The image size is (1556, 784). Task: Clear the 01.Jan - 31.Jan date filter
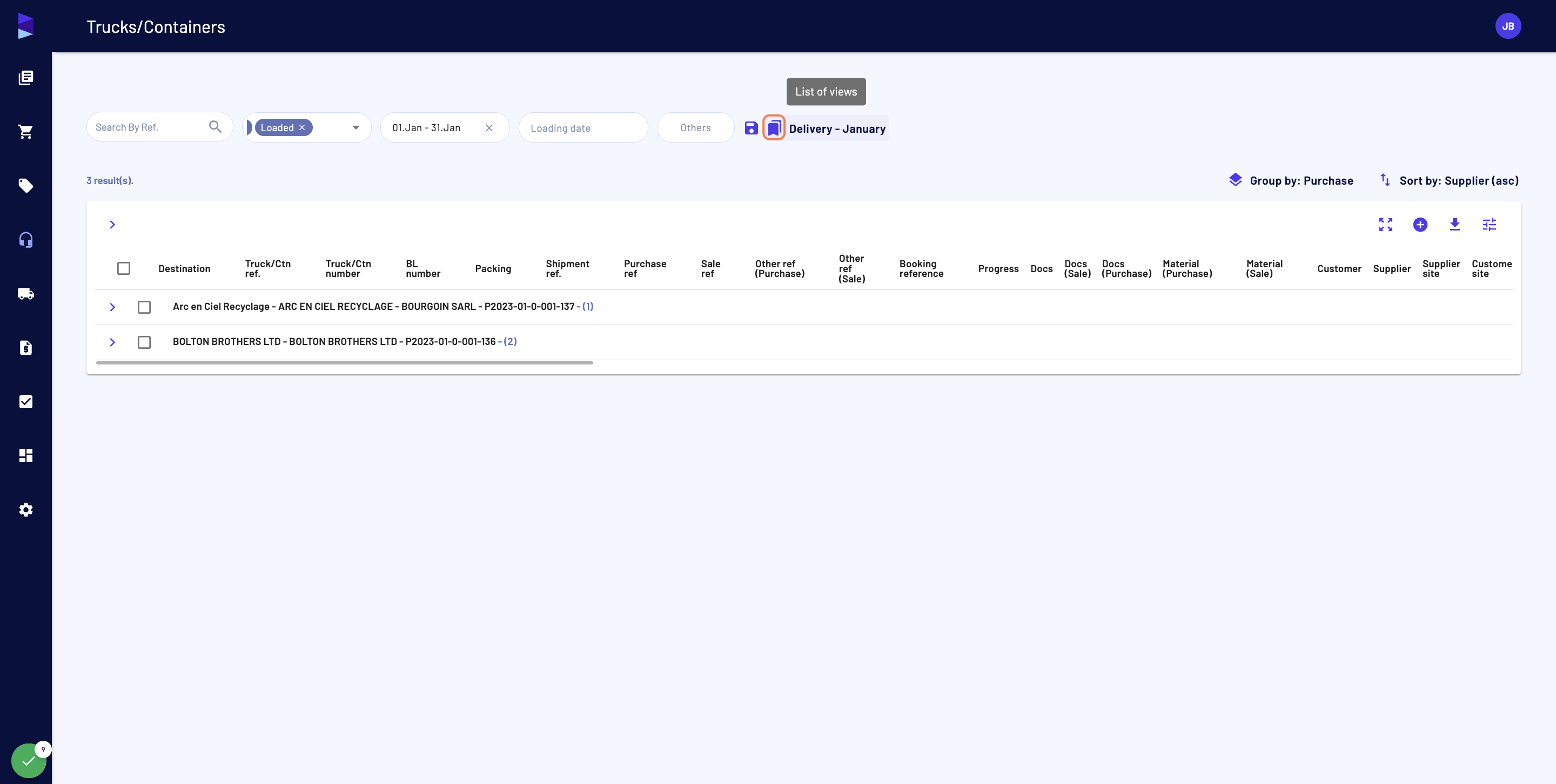click(489, 128)
